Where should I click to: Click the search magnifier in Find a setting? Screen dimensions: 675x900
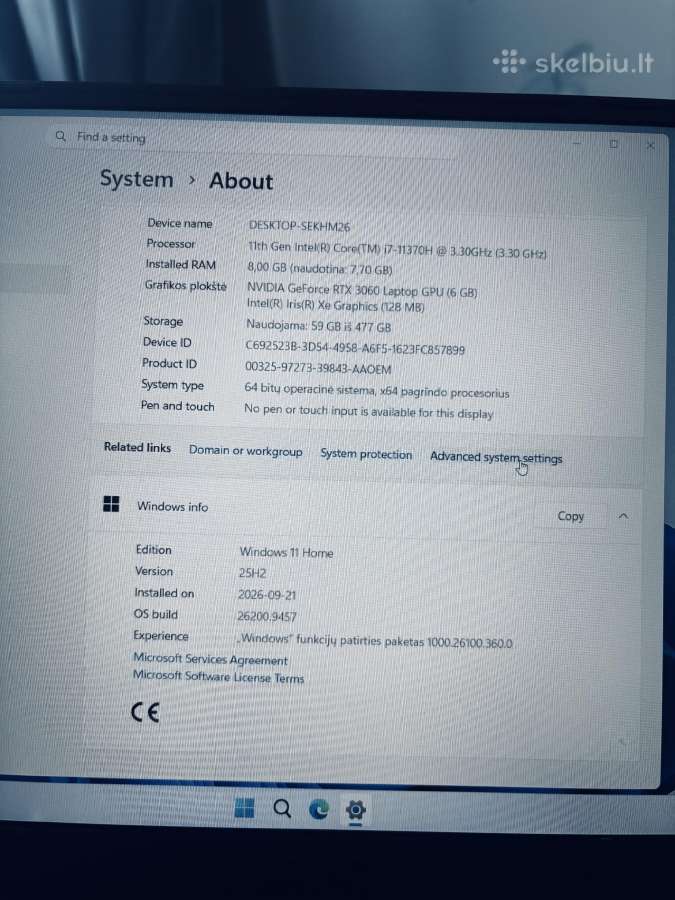(61, 136)
